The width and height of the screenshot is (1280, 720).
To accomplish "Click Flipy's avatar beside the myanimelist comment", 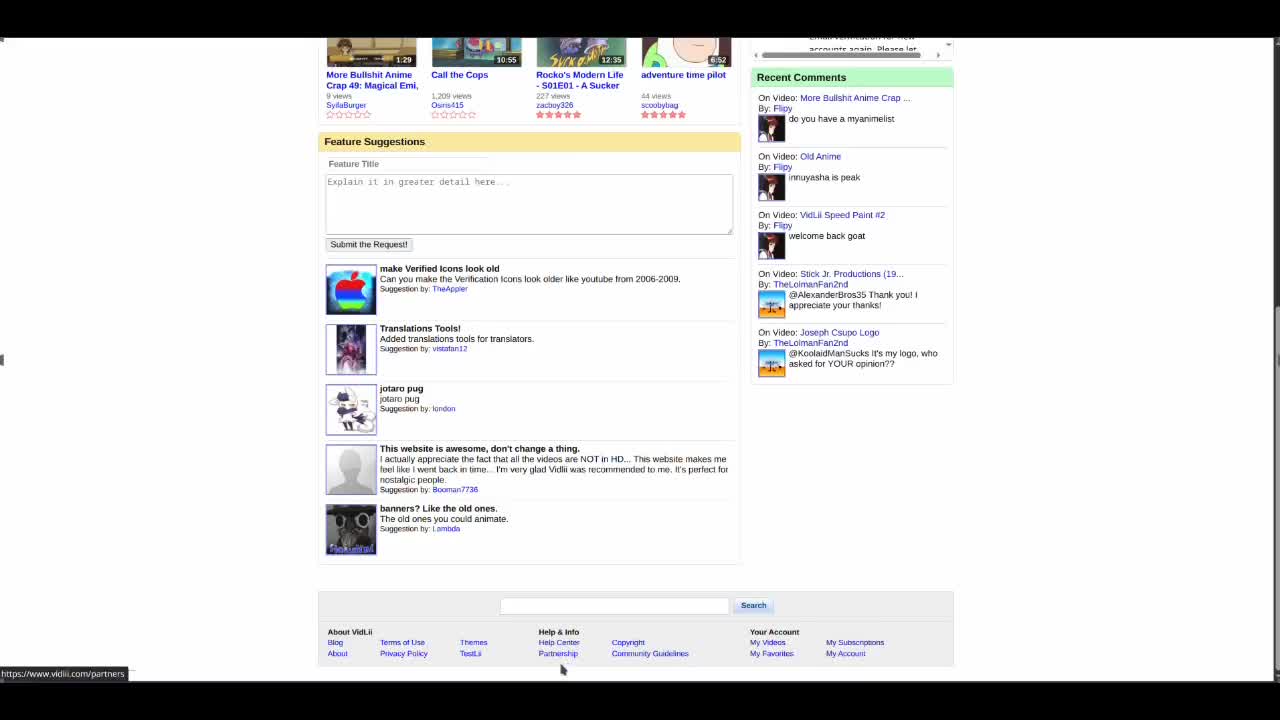I will (771, 129).
